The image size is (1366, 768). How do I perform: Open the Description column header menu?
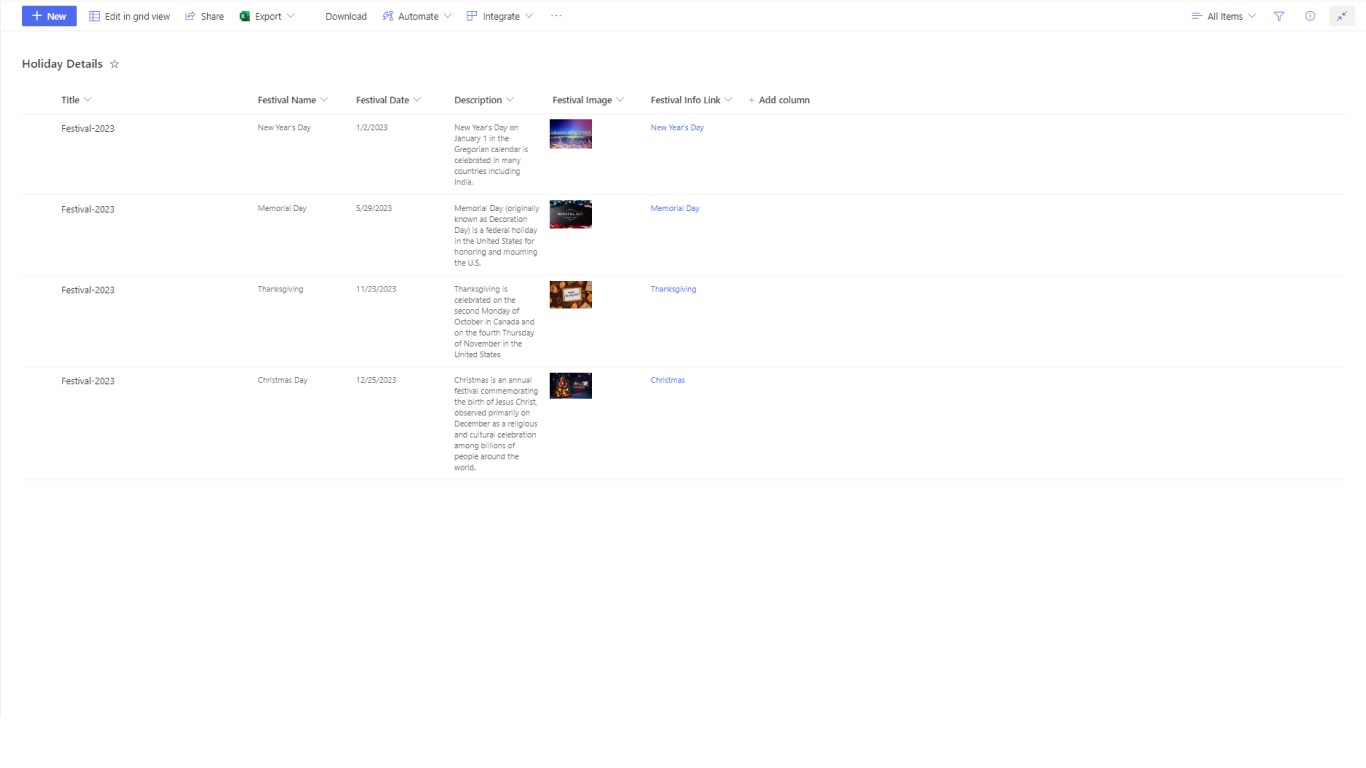pyautogui.click(x=484, y=100)
